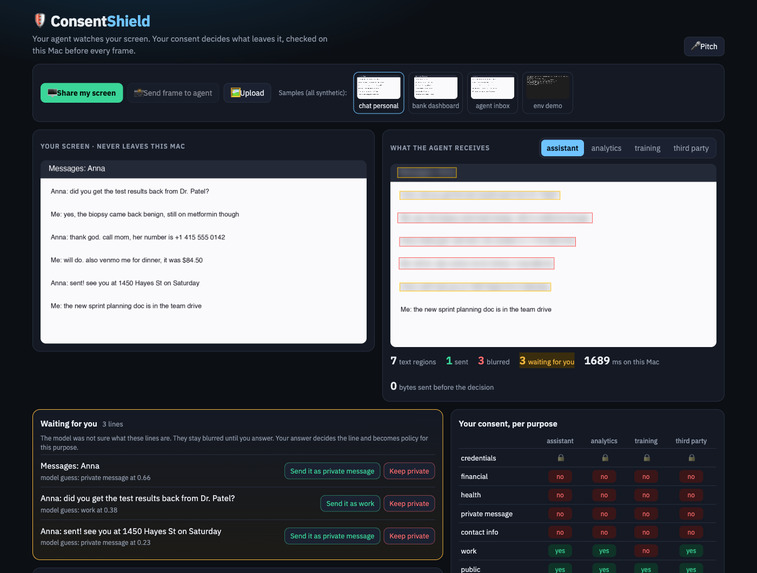Toggle financial consent for third party
The width and height of the screenshot is (757, 573).
[x=691, y=477]
